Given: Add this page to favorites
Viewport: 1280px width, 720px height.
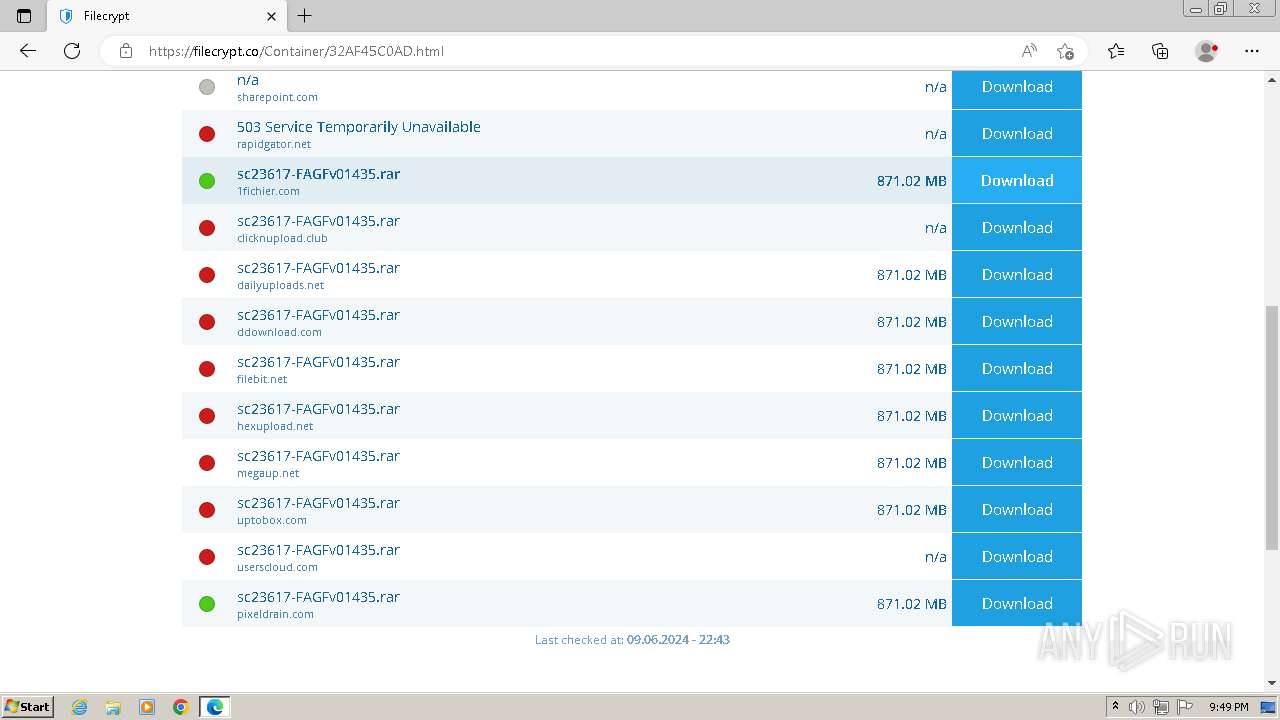Looking at the screenshot, I should (x=1065, y=51).
